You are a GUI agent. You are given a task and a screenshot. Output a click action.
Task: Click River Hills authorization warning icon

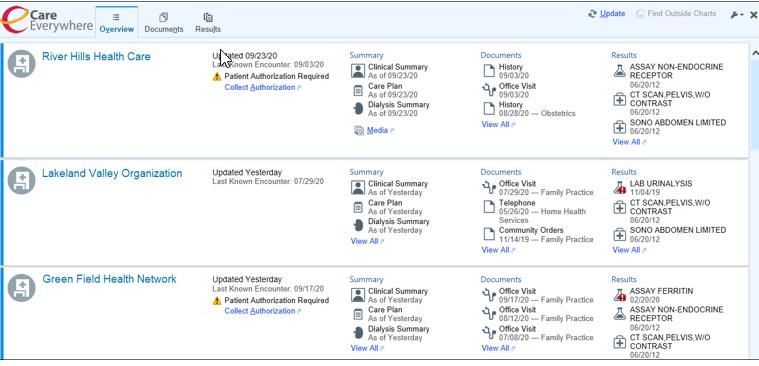[217, 76]
